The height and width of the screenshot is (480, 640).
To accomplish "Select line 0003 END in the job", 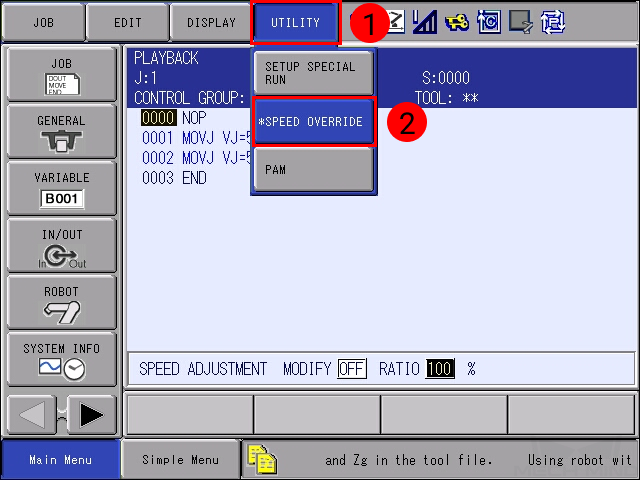I will [174, 178].
